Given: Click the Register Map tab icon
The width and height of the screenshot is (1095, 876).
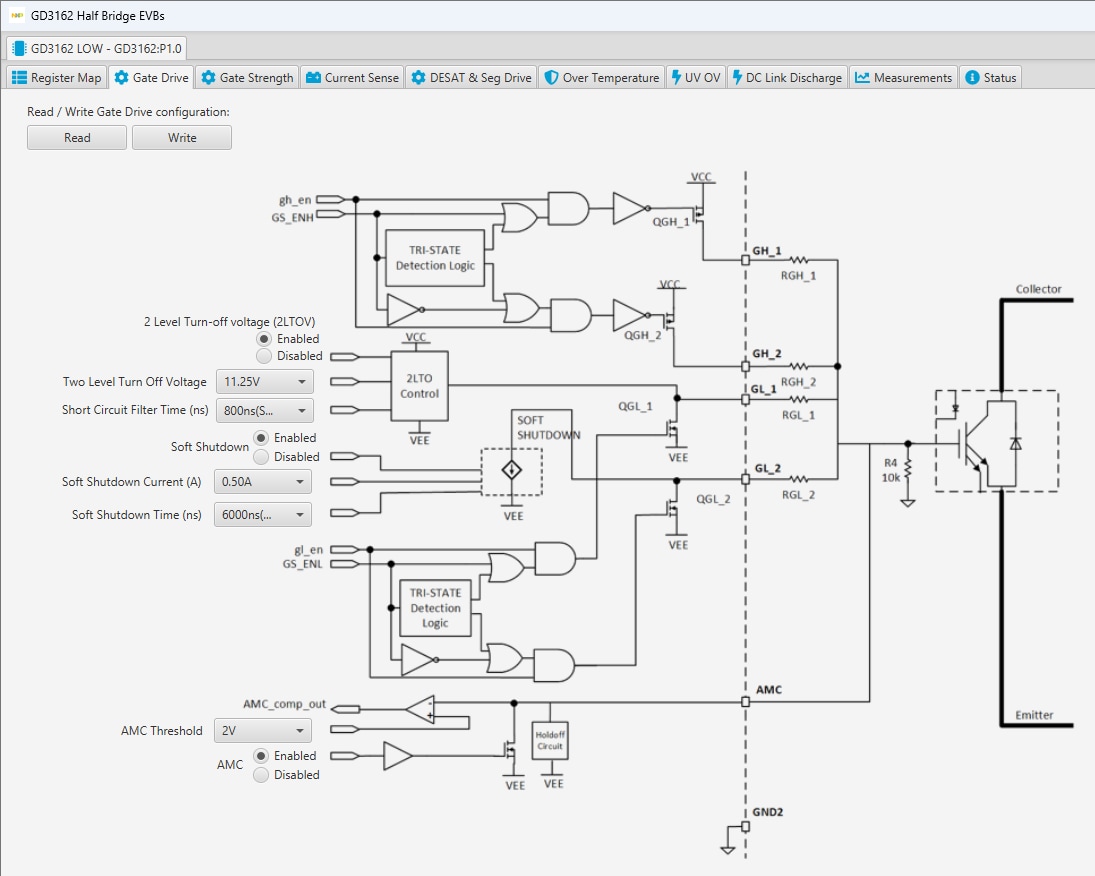Looking at the screenshot, I should [19, 78].
